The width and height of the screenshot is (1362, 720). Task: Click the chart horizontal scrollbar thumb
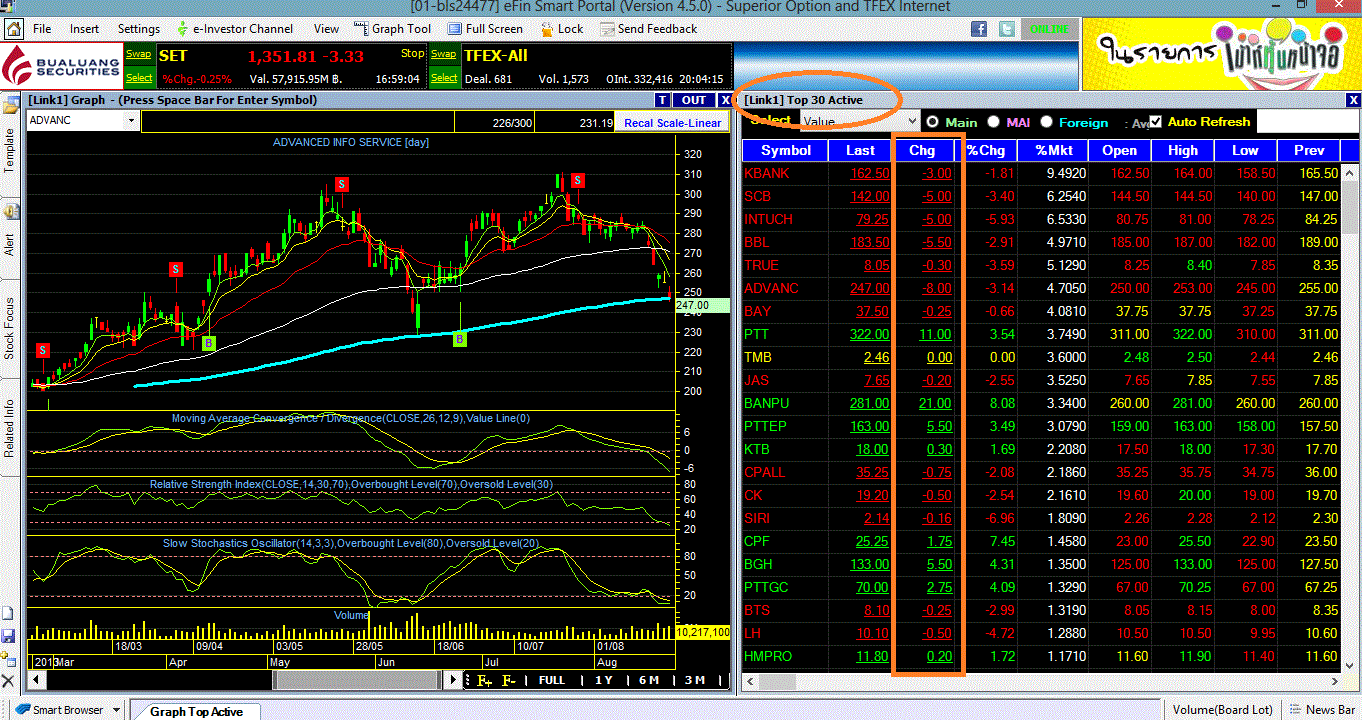click(357, 681)
